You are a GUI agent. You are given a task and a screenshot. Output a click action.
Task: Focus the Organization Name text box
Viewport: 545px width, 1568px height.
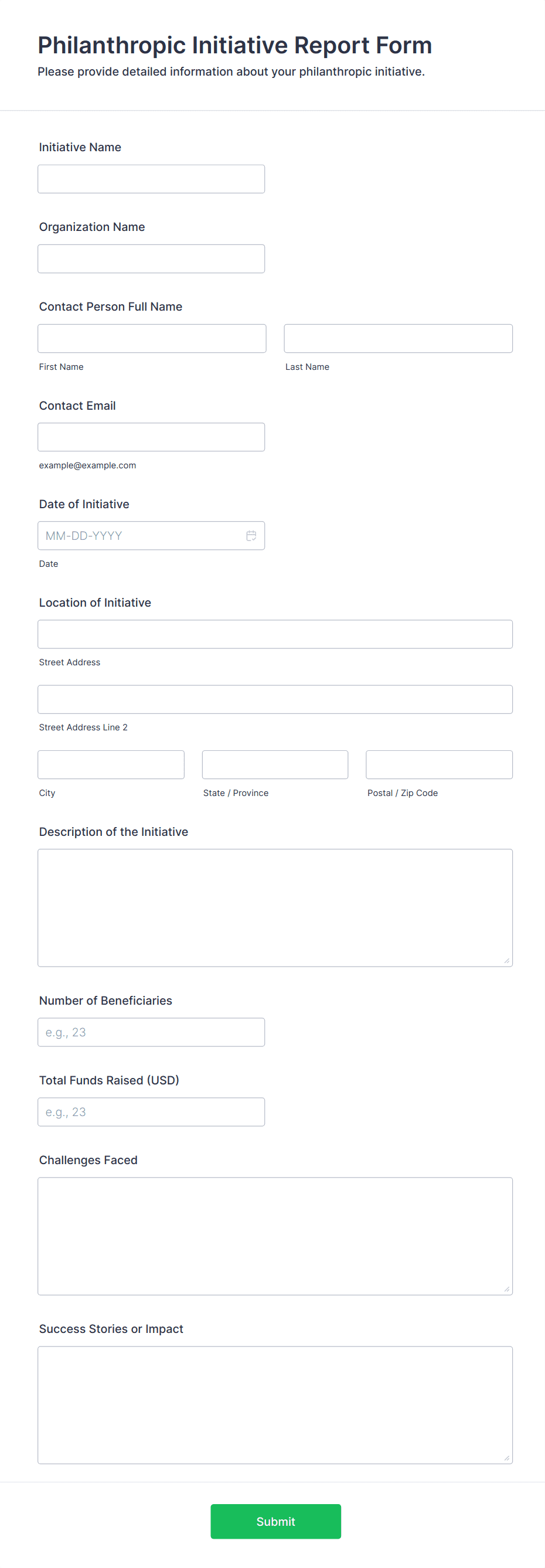coord(151,259)
